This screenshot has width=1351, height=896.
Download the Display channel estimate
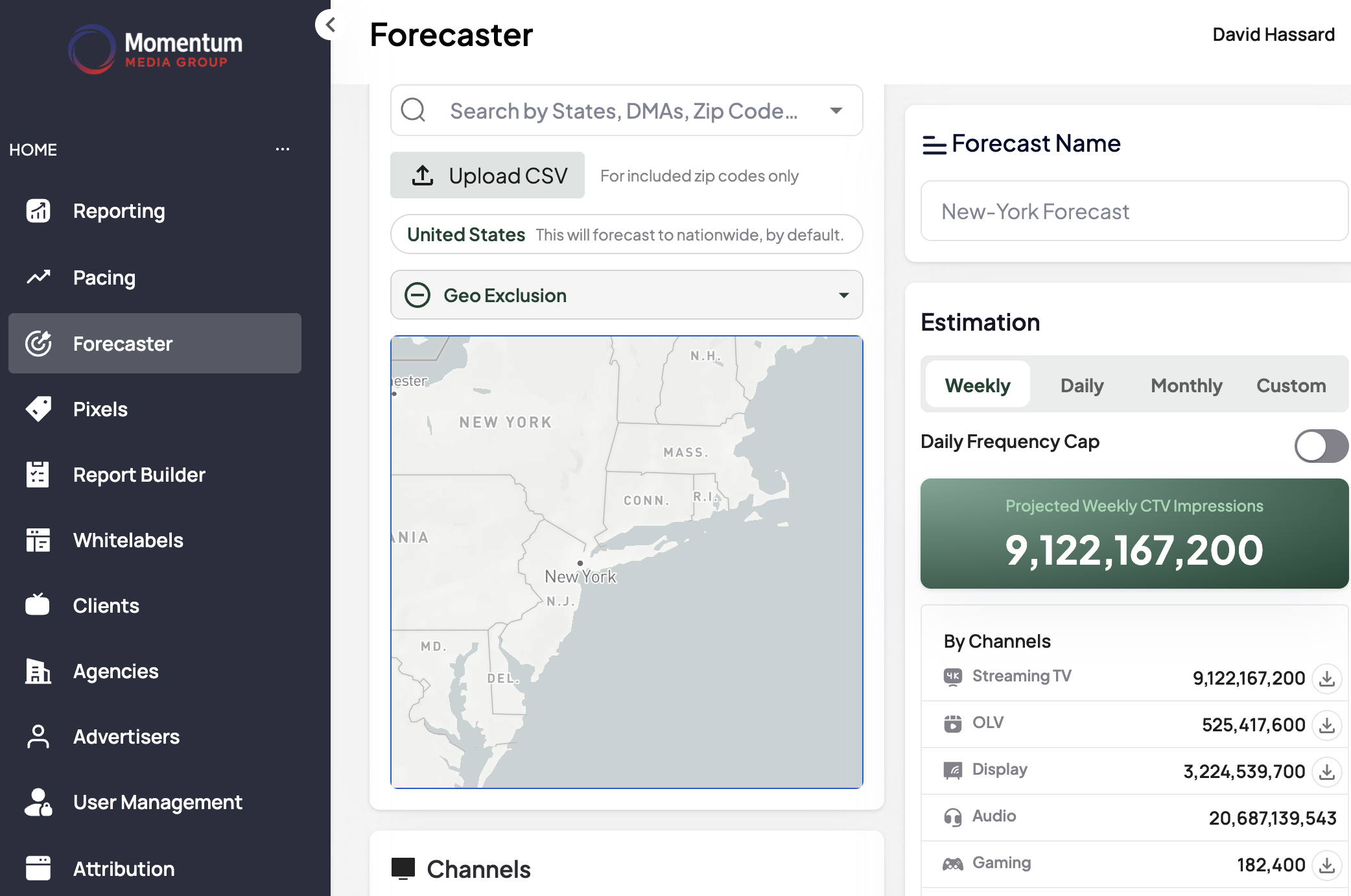click(x=1326, y=772)
